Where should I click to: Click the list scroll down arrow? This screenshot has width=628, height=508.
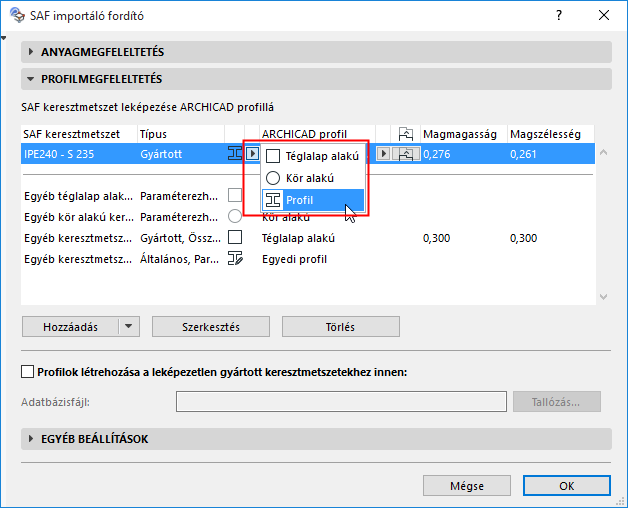coord(604,297)
